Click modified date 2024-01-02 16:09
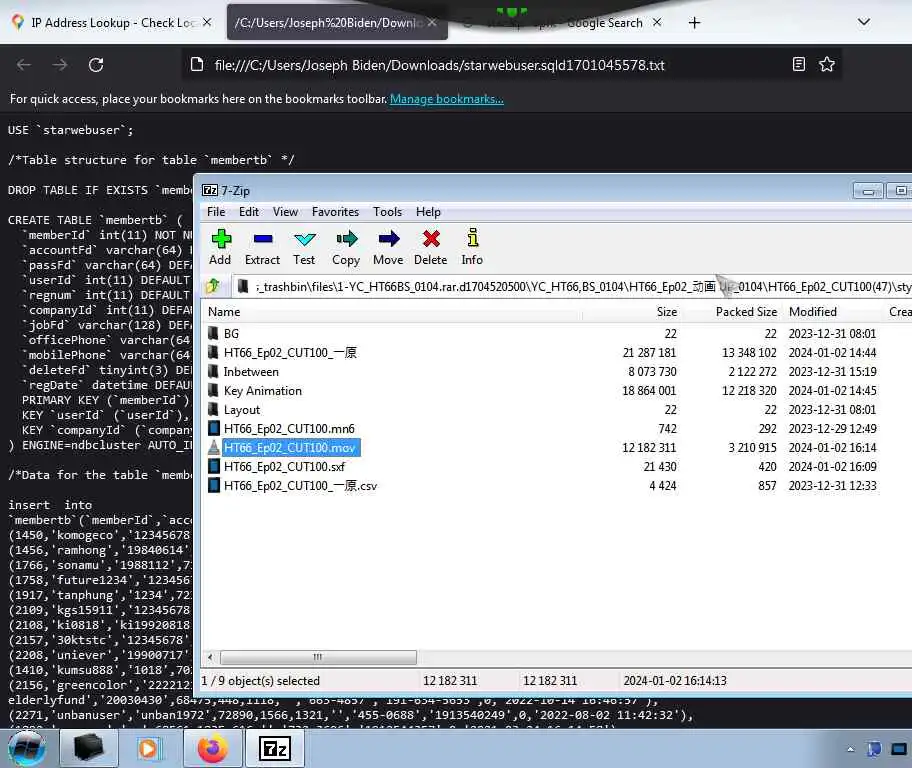 point(832,467)
